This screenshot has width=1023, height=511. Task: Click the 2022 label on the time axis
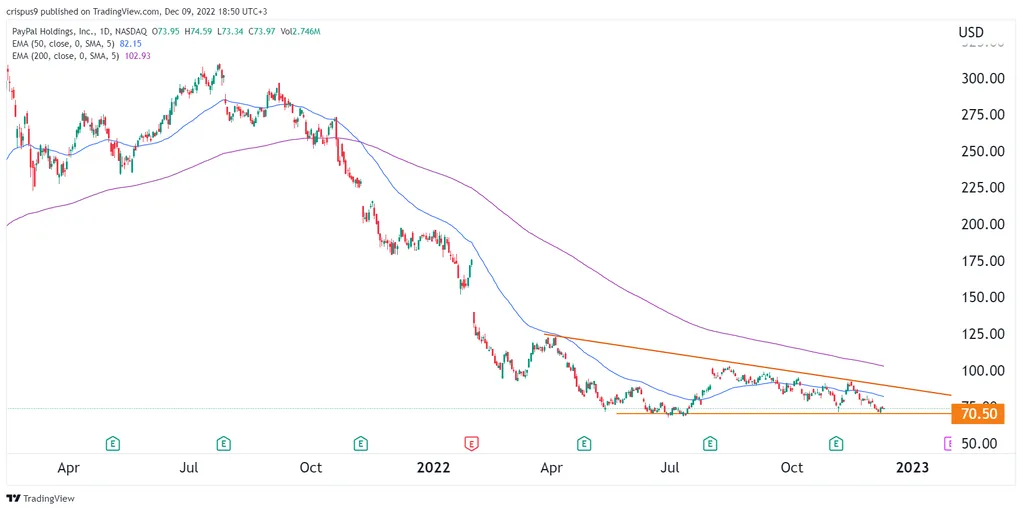pos(433,466)
